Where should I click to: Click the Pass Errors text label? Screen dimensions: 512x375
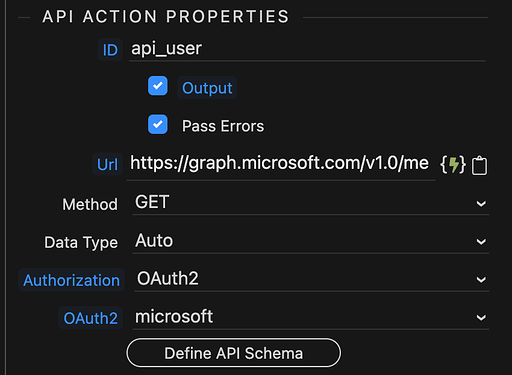pos(223,126)
